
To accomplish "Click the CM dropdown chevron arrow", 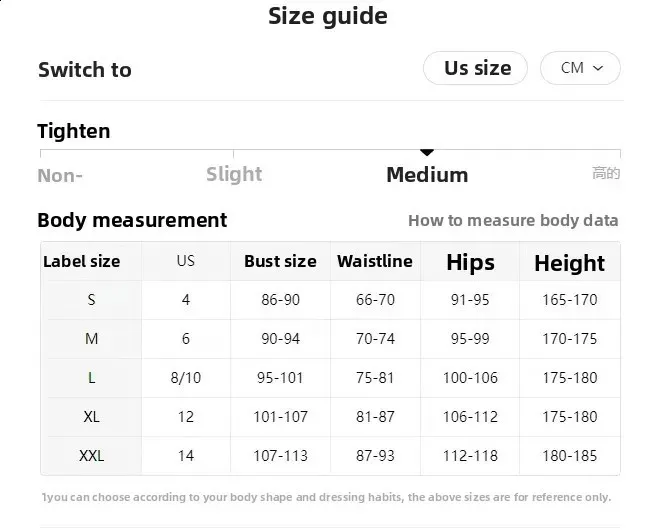I will pos(599,68).
